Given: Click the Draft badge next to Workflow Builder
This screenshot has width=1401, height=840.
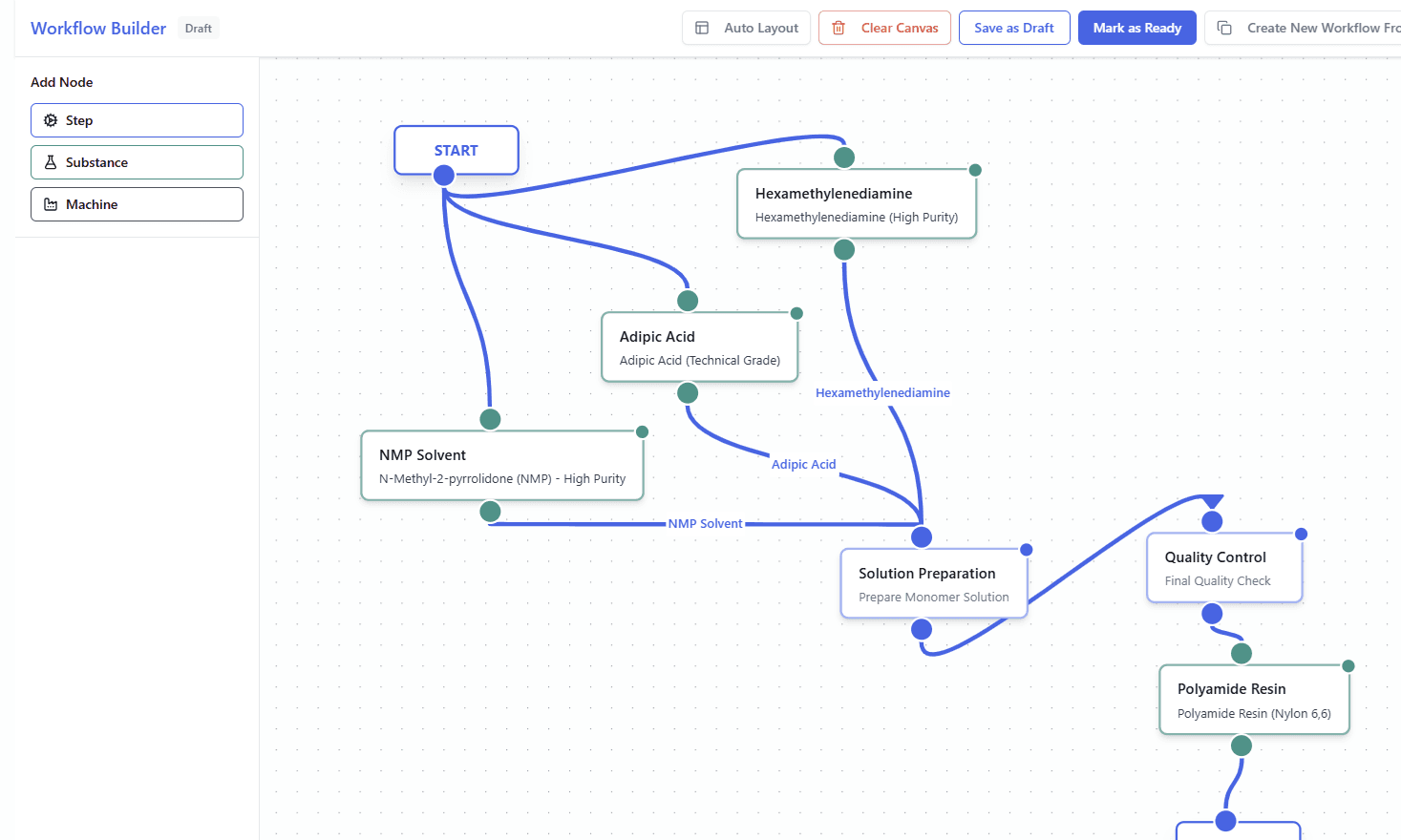Looking at the screenshot, I should pos(198,28).
